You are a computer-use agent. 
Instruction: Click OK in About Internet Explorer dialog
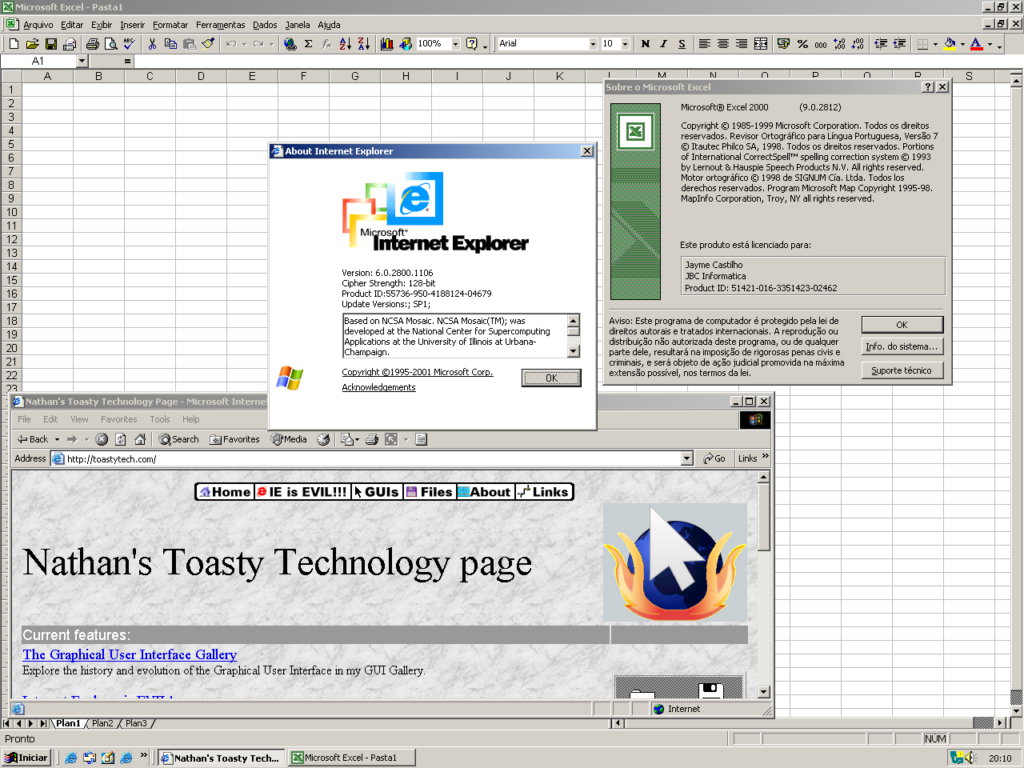coord(551,378)
